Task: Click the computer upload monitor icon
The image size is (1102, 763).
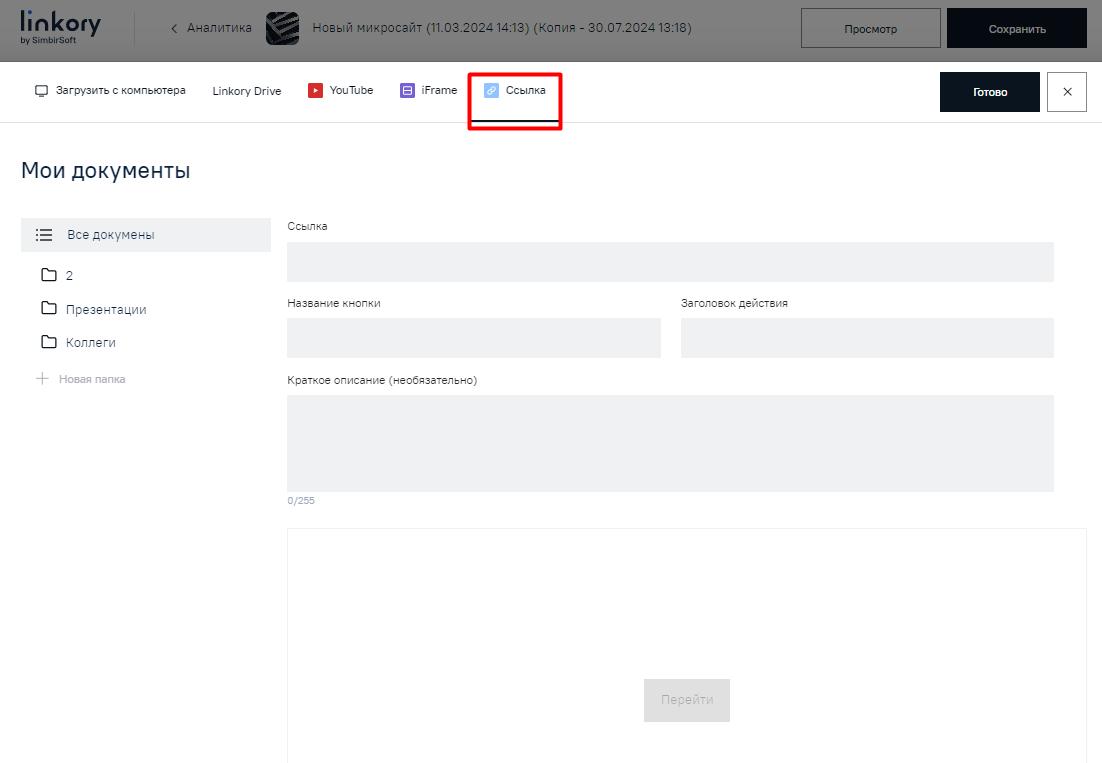Action: coord(42,91)
